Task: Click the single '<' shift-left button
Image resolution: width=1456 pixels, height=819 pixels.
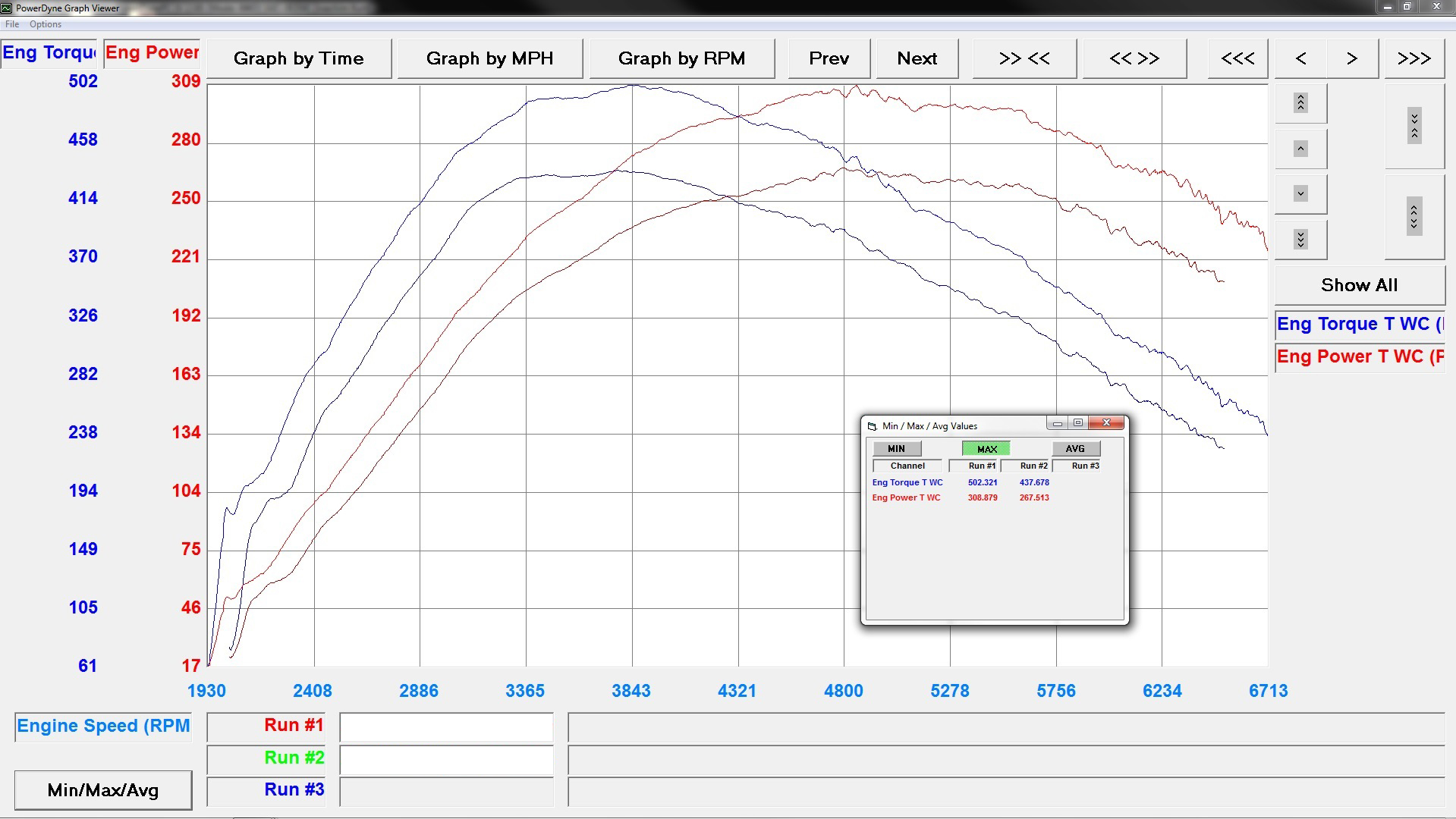Action: click(x=1300, y=58)
